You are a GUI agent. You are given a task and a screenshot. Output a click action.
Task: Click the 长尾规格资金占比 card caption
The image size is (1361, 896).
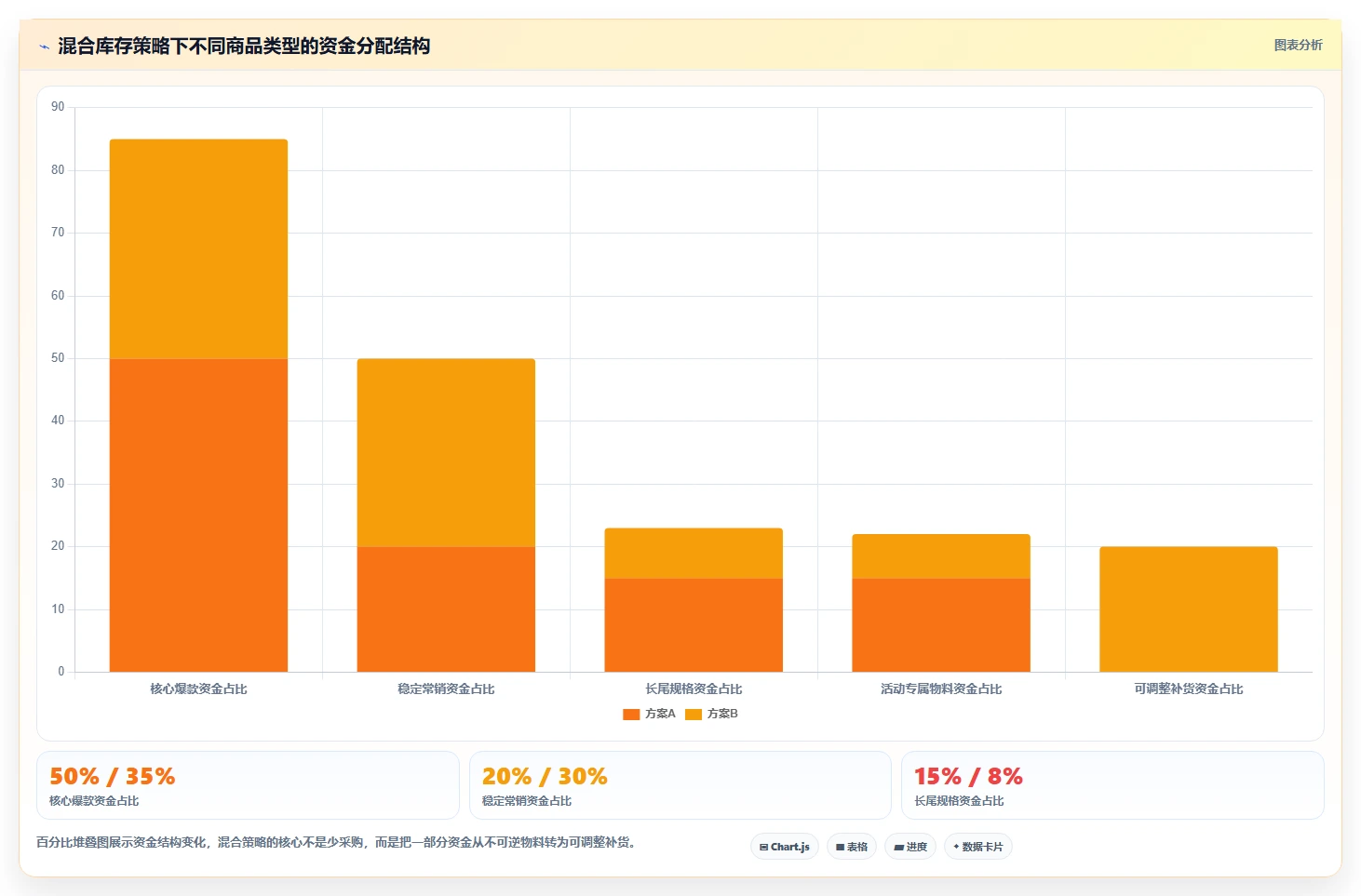click(959, 801)
